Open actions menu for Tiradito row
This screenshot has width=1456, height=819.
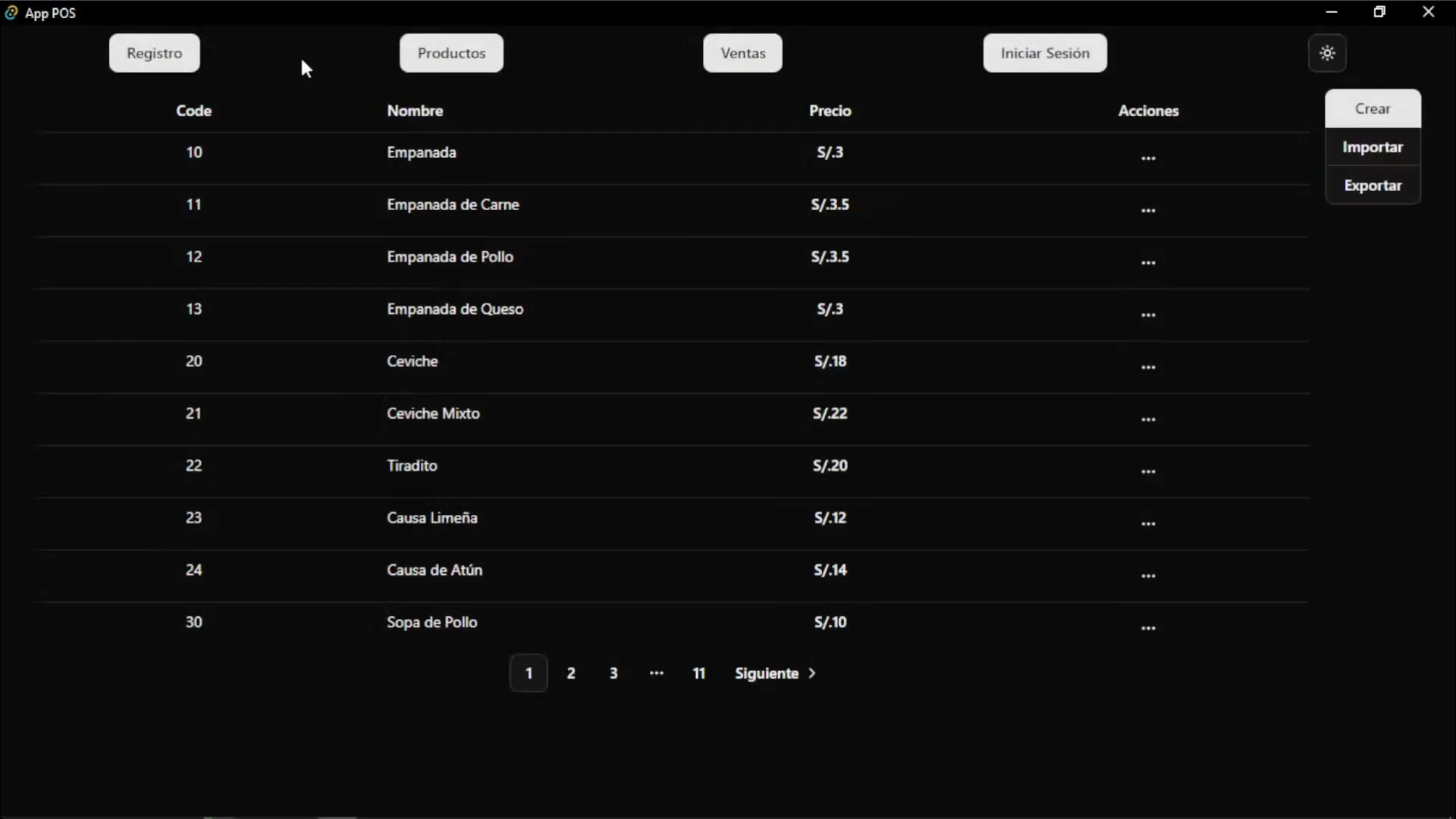(x=1148, y=472)
